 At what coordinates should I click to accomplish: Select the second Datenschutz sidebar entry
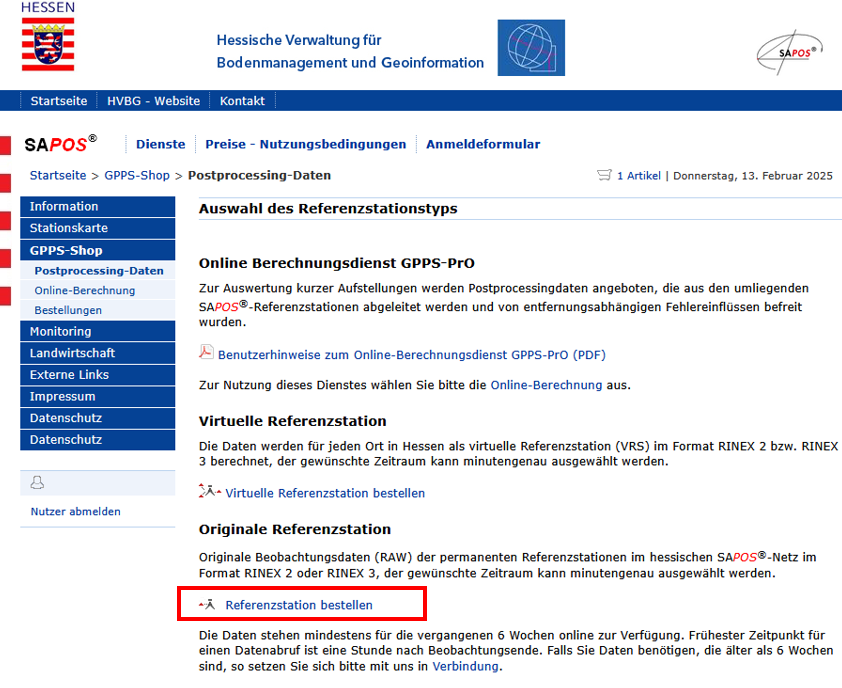pyautogui.click(x=98, y=440)
